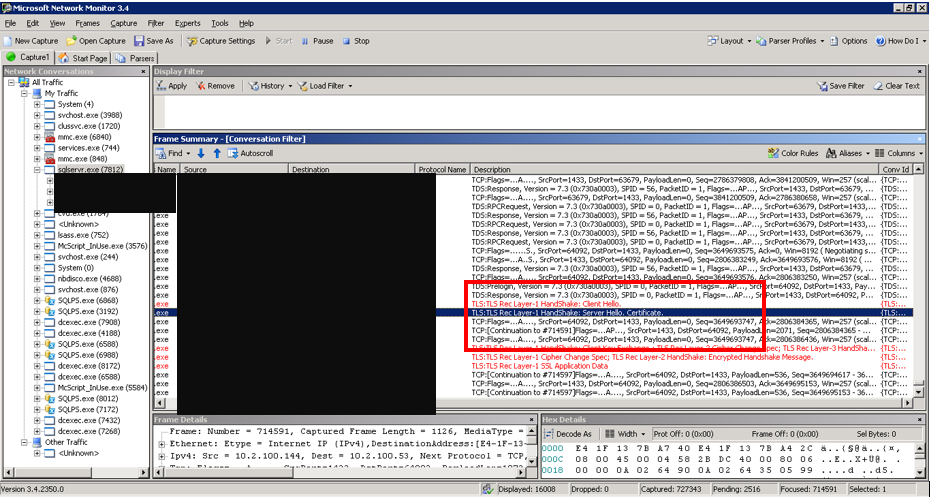The image size is (931, 497).
Task: Click the find next down arrow icon
Action: click(x=201, y=153)
